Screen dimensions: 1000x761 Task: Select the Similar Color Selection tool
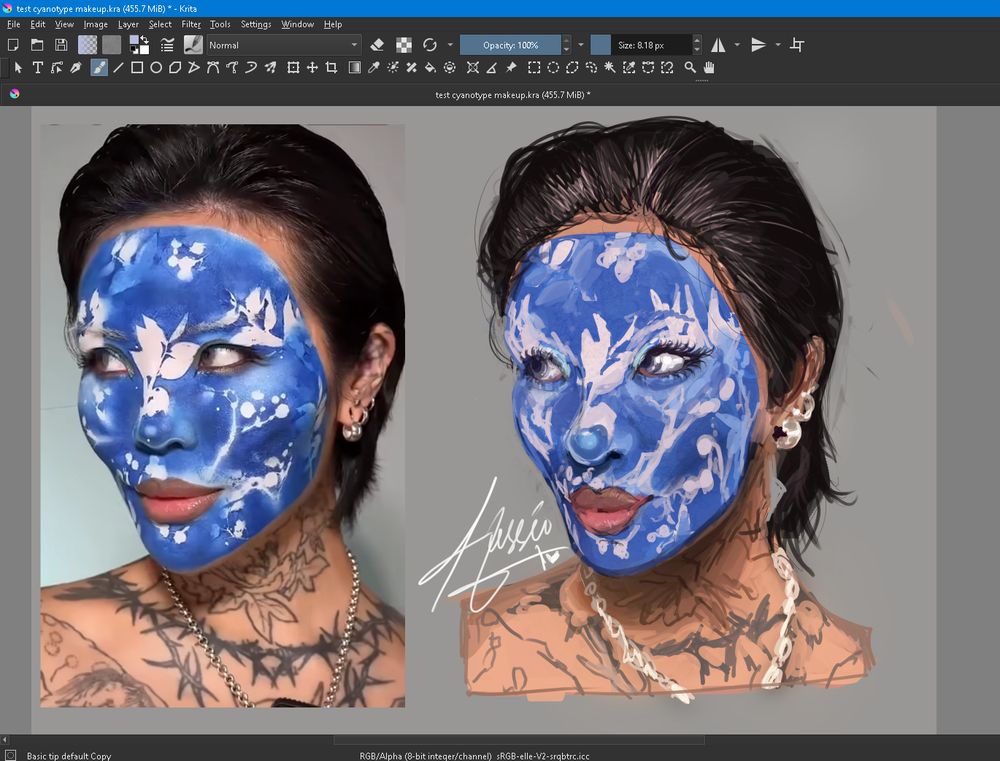tap(629, 68)
